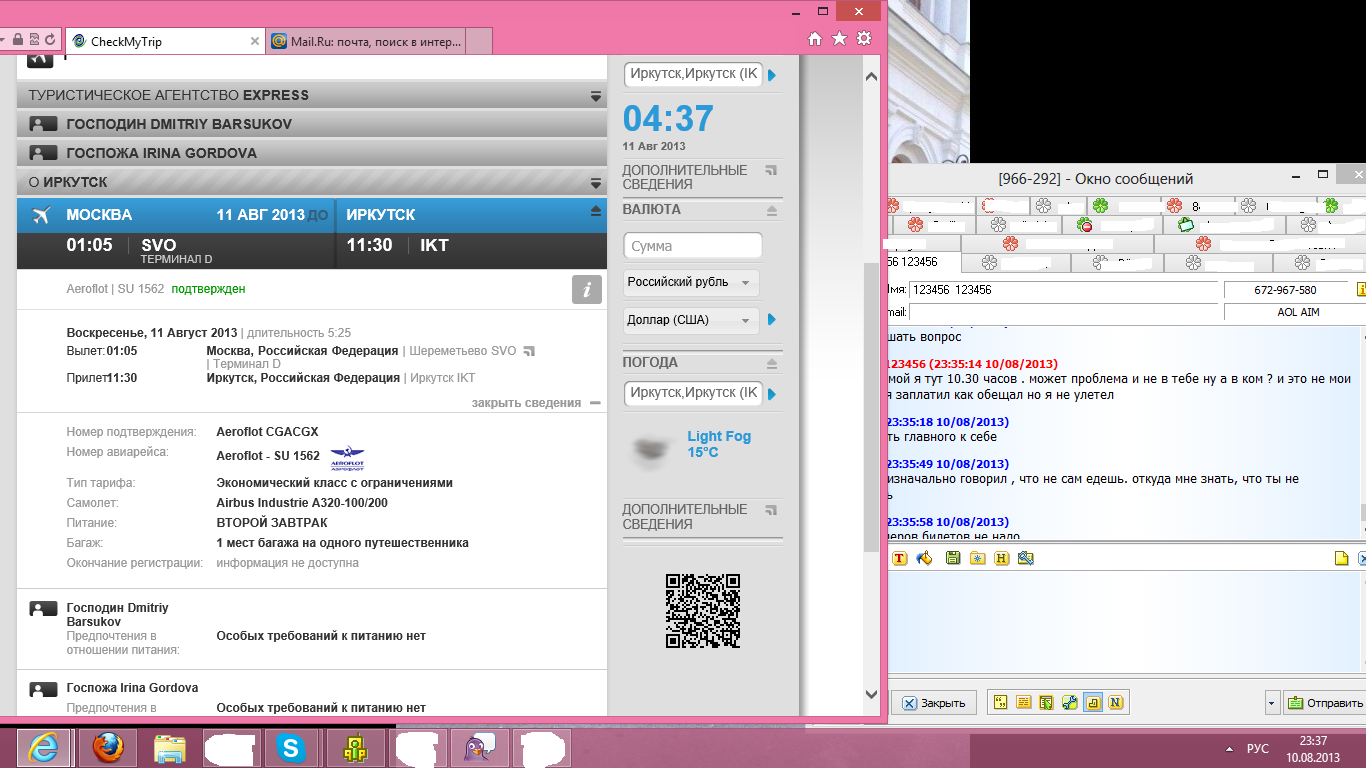Screen dimensions: 1366x768
Task: Open the Российский рубль currency dropdown
Action: [691, 283]
